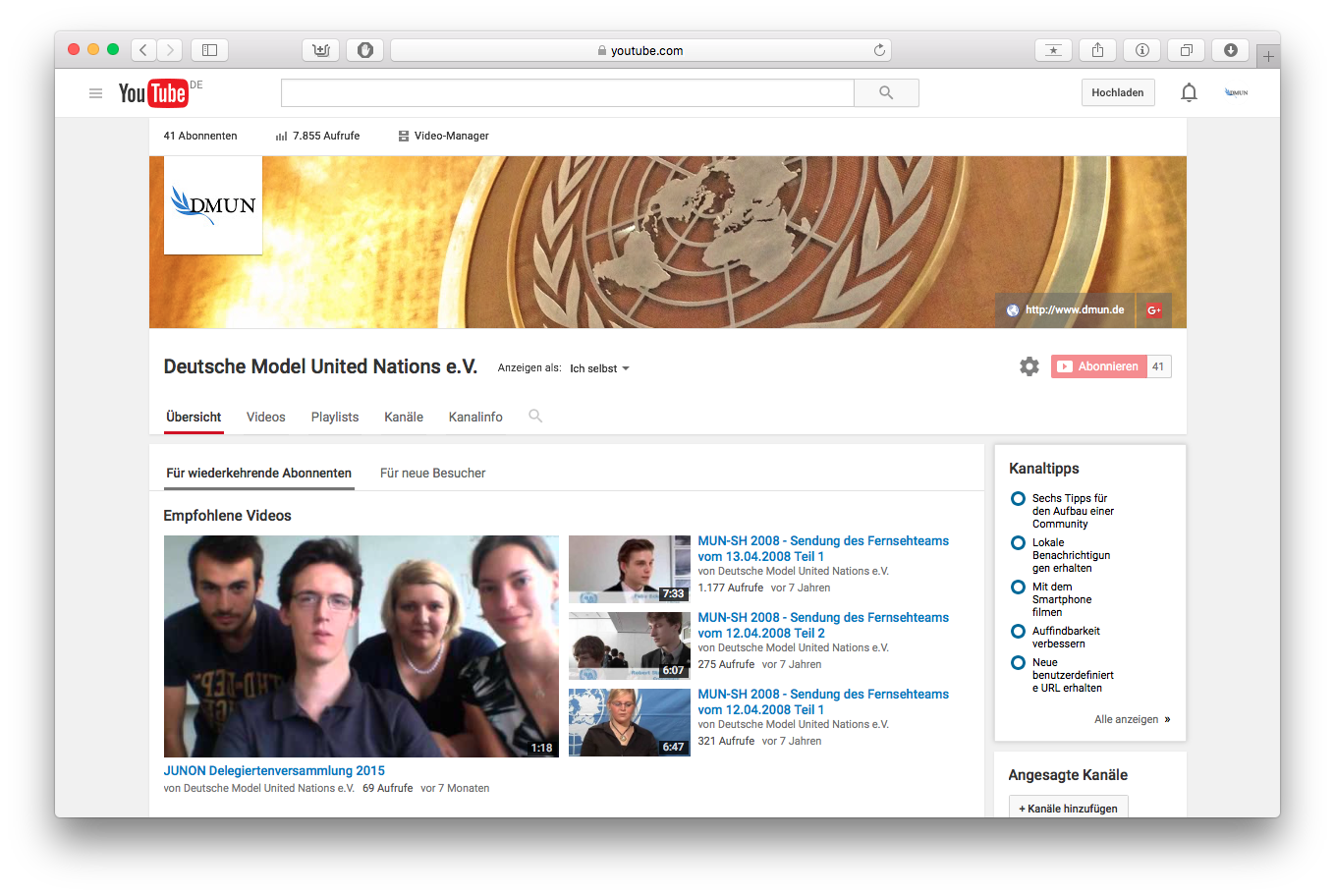Screen dimensions: 1335x896
Task: Click the 41 Abonnenten link
Action: pos(200,136)
